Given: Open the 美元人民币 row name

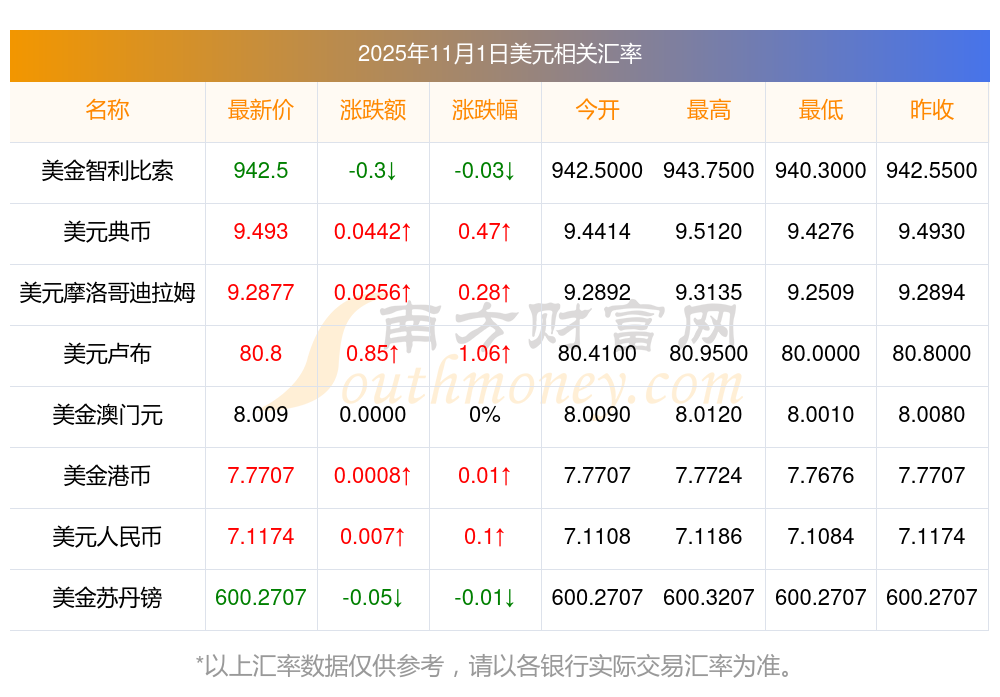Looking at the screenshot, I should (x=107, y=537).
